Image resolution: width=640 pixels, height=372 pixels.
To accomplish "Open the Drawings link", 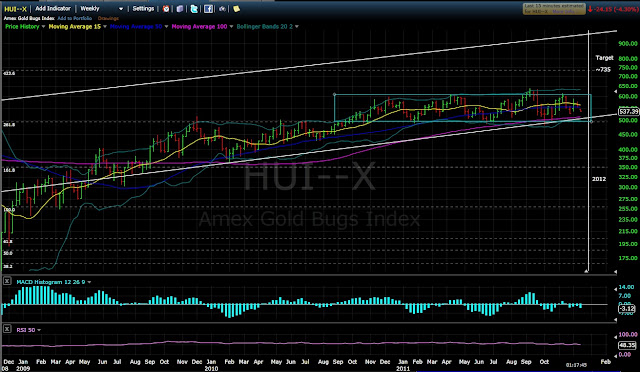I will pyautogui.click(x=108, y=18).
